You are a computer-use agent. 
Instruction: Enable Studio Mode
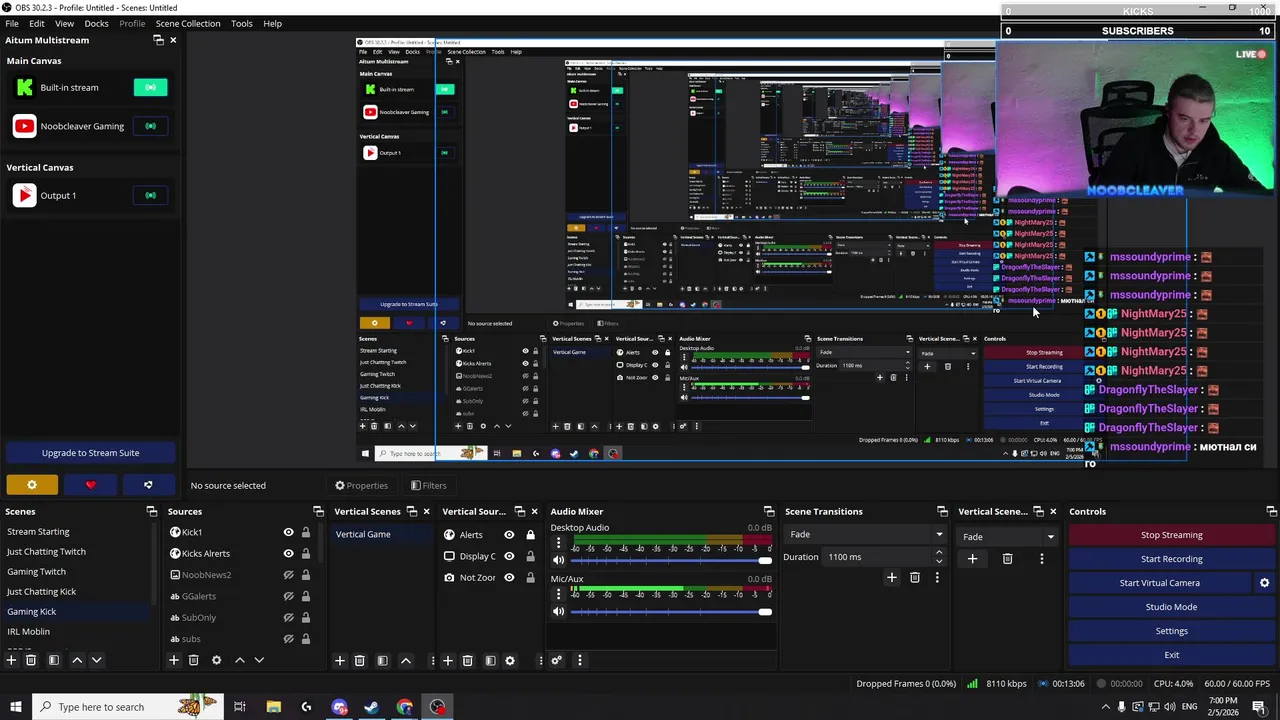(x=1172, y=607)
